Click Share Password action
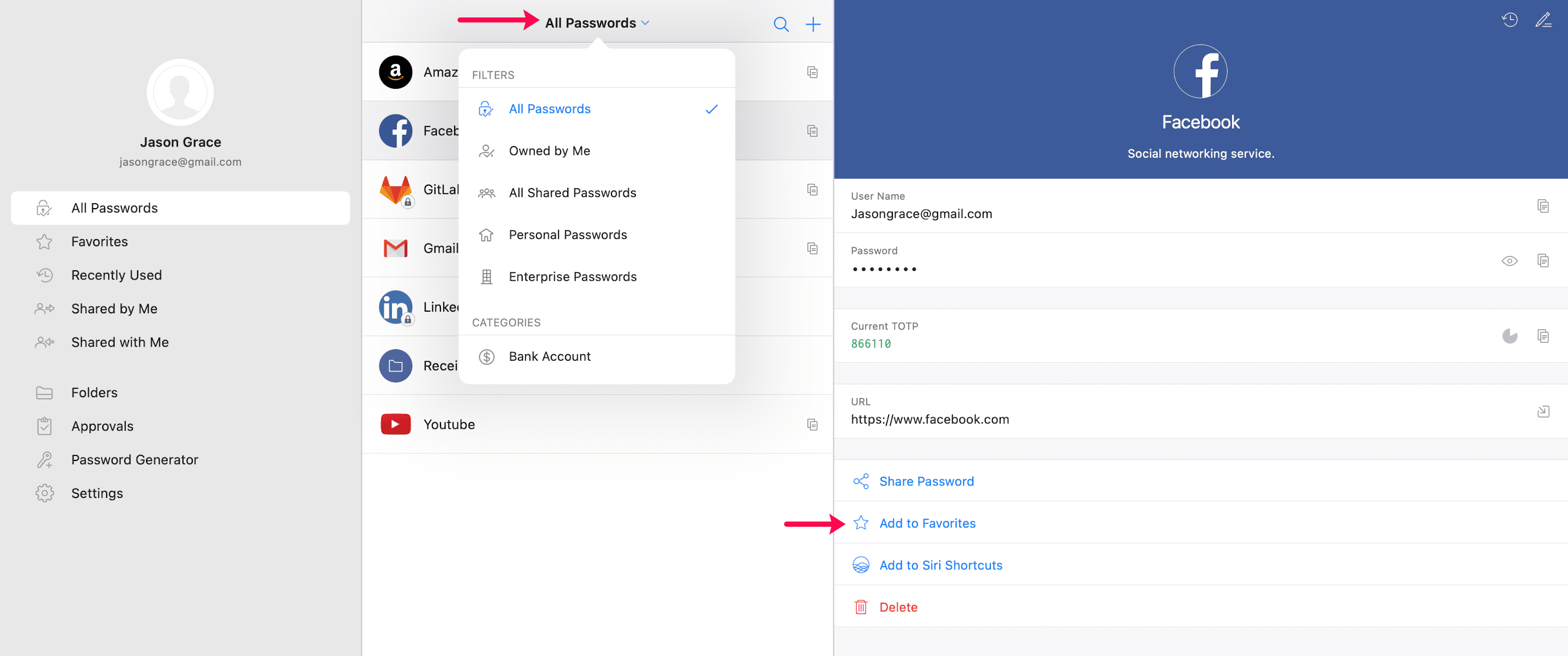This screenshot has width=1568, height=656. click(x=1200, y=481)
